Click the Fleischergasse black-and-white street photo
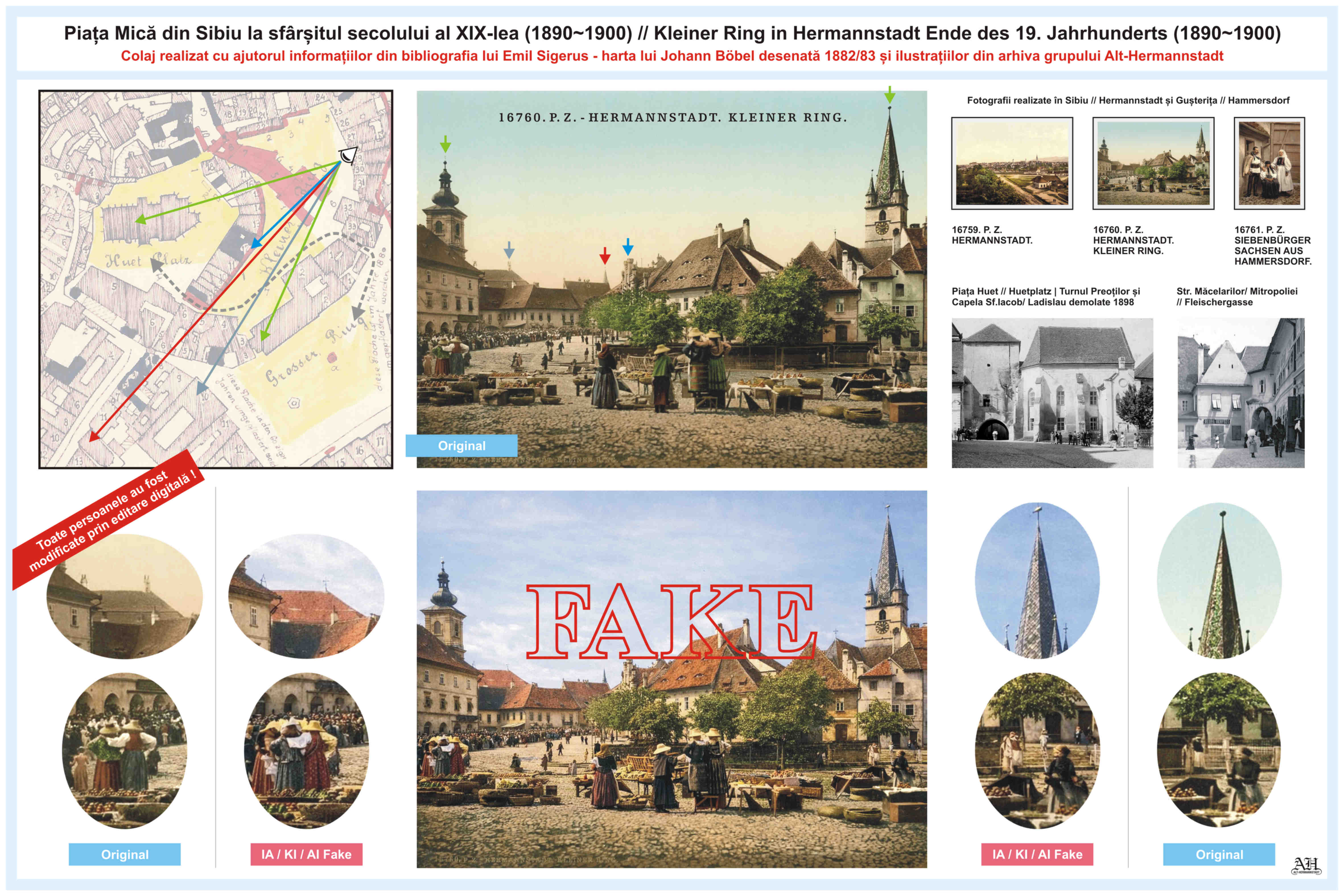1344x896 pixels. tap(1240, 393)
